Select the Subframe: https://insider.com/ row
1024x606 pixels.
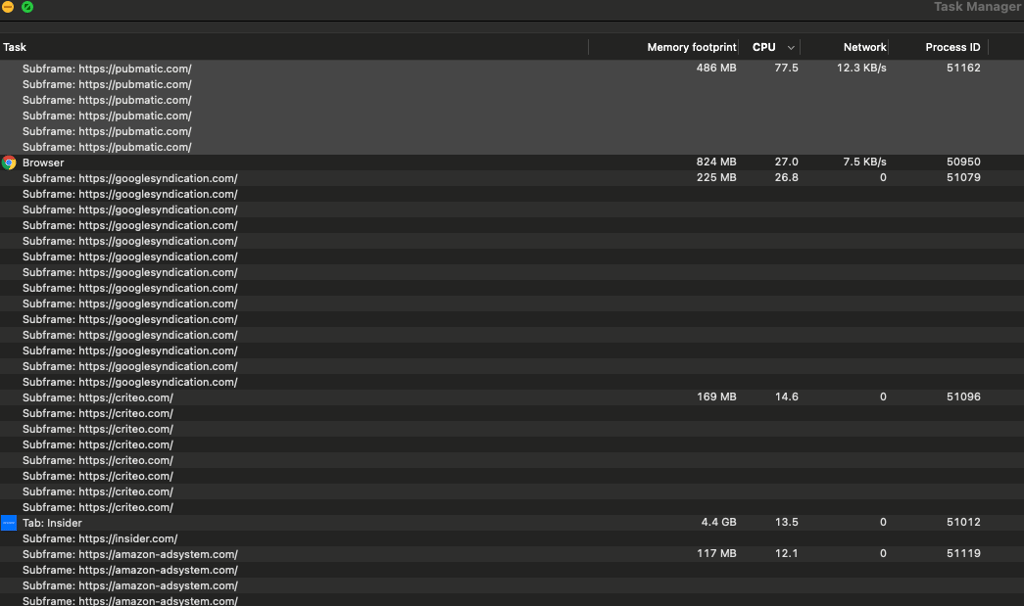pos(512,539)
